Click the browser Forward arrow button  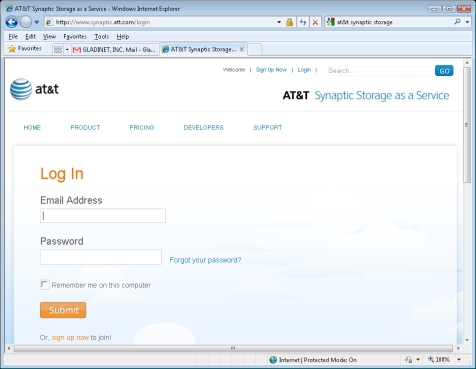(x=25, y=22)
